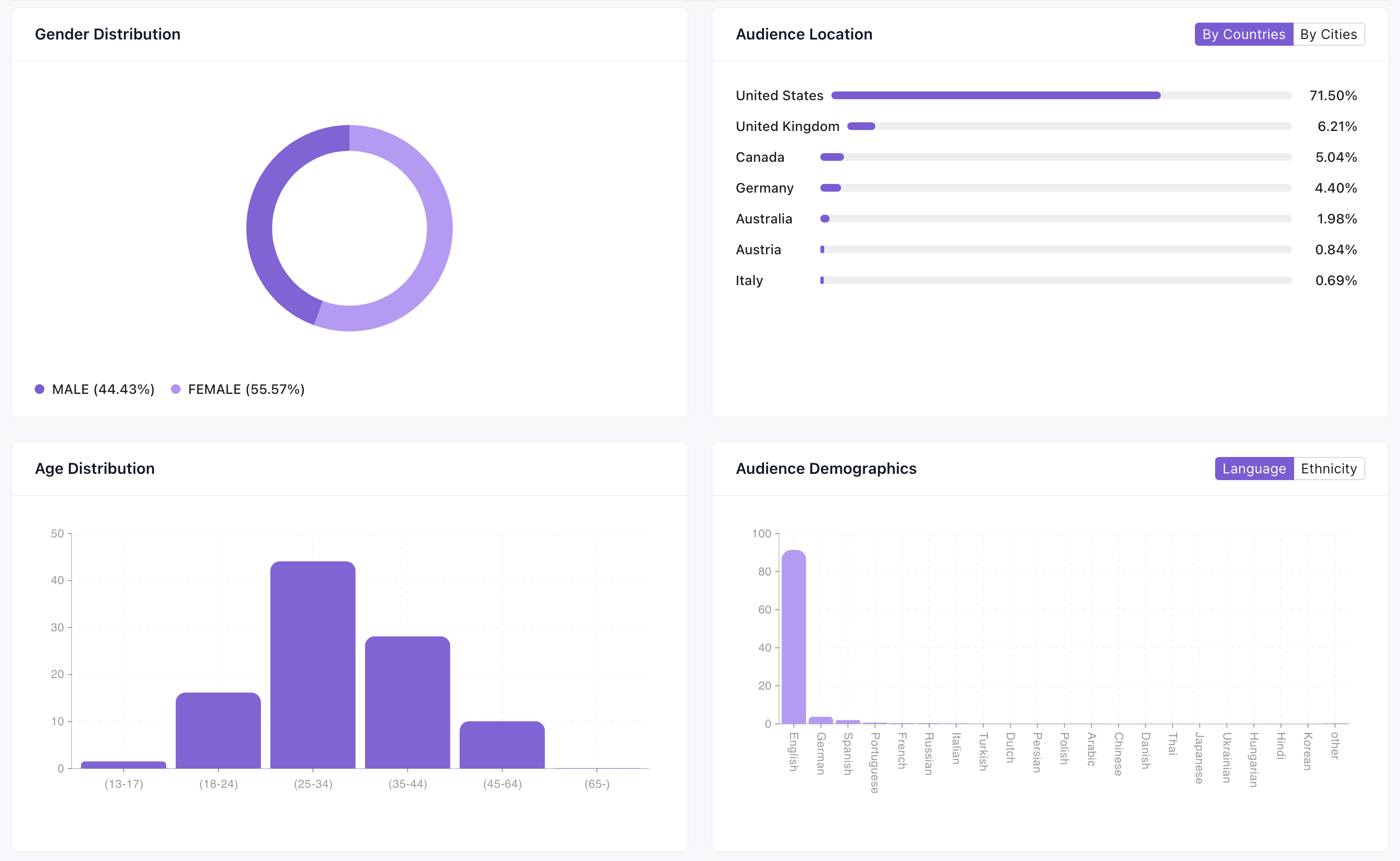Click the United Kingdom progress bar
Viewport: 1400px width, 861px height.
coord(861,127)
